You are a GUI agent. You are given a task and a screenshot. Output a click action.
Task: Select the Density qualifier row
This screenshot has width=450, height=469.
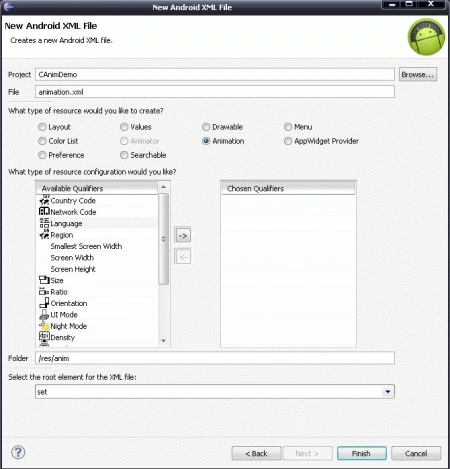[97, 337]
